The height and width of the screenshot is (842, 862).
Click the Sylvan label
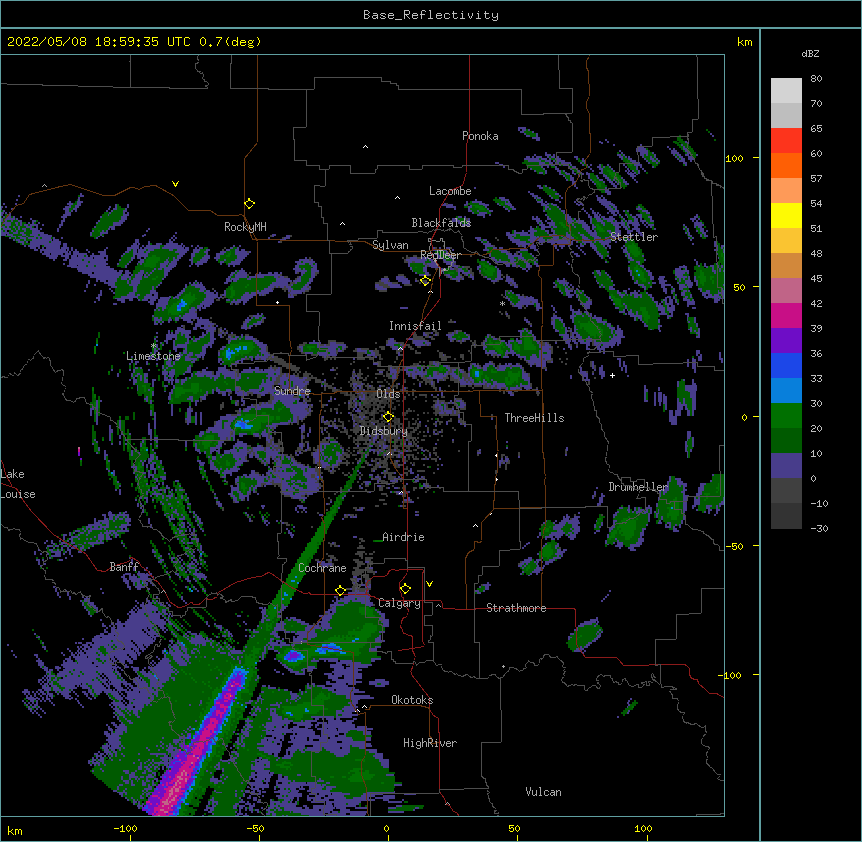click(x=390, y=245)
